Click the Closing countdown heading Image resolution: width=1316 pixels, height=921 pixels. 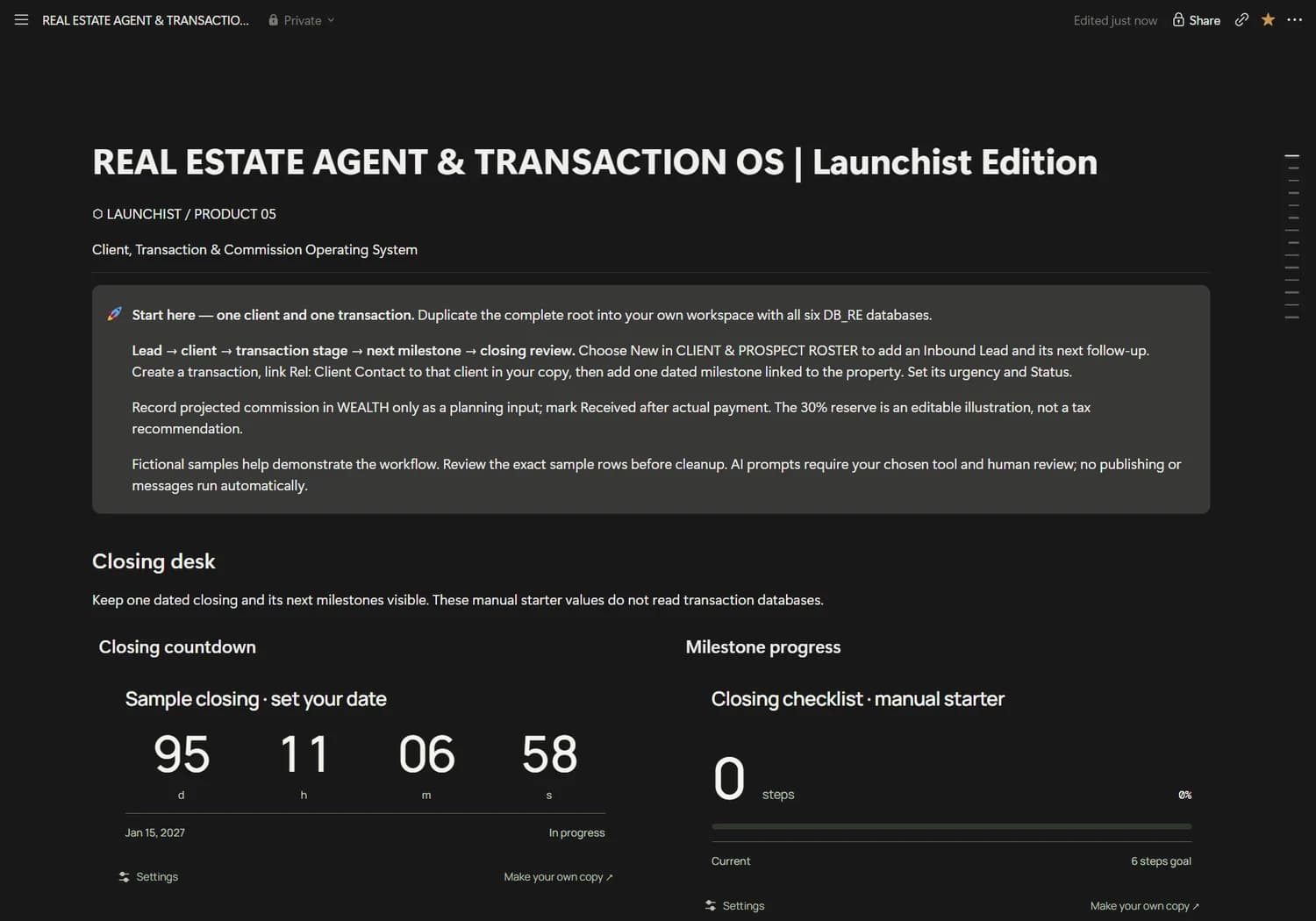tap(177, 647)
